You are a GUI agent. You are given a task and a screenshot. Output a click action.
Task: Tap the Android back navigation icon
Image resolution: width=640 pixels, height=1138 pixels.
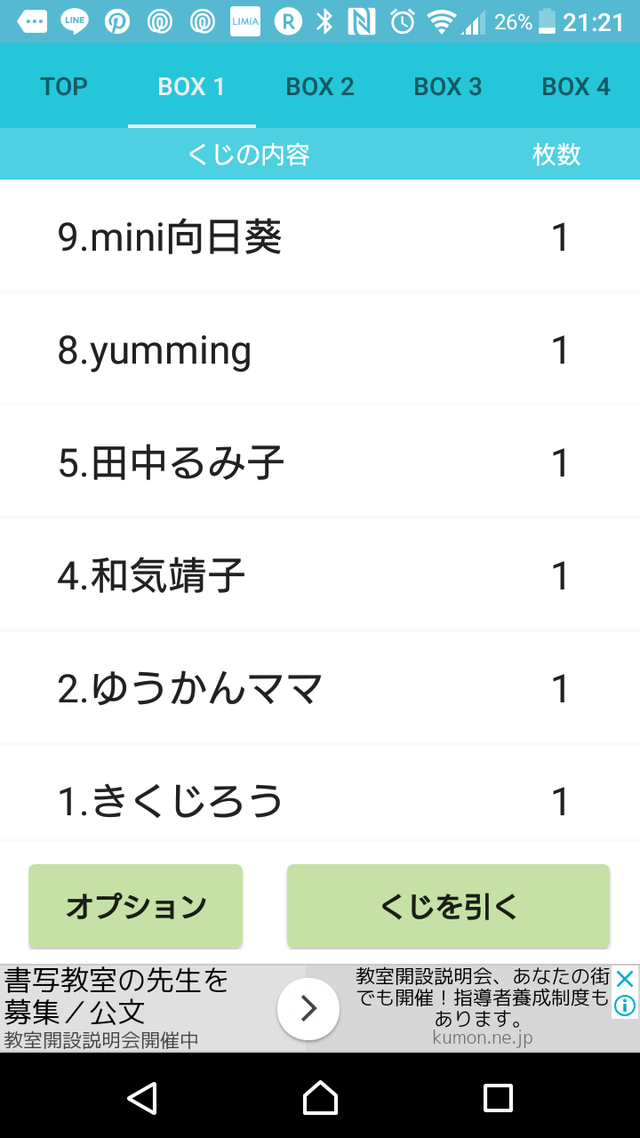click(x=142, y=1097)
